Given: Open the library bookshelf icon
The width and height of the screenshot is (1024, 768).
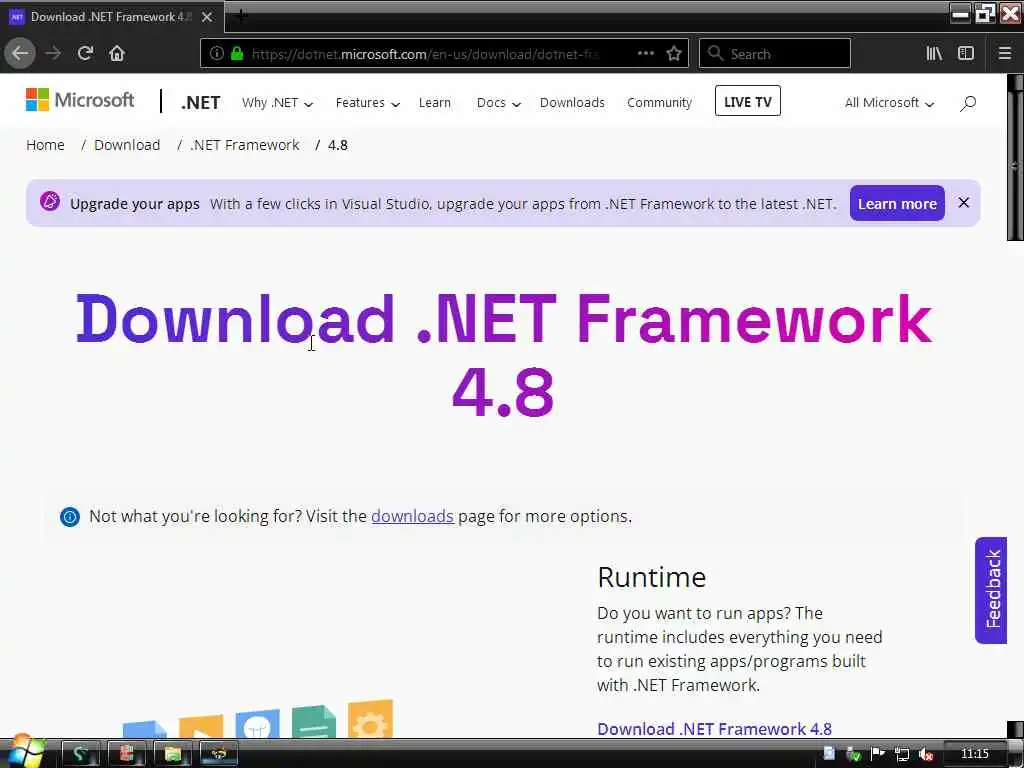Looking at the screenshot, I should [x=934, y=54].
